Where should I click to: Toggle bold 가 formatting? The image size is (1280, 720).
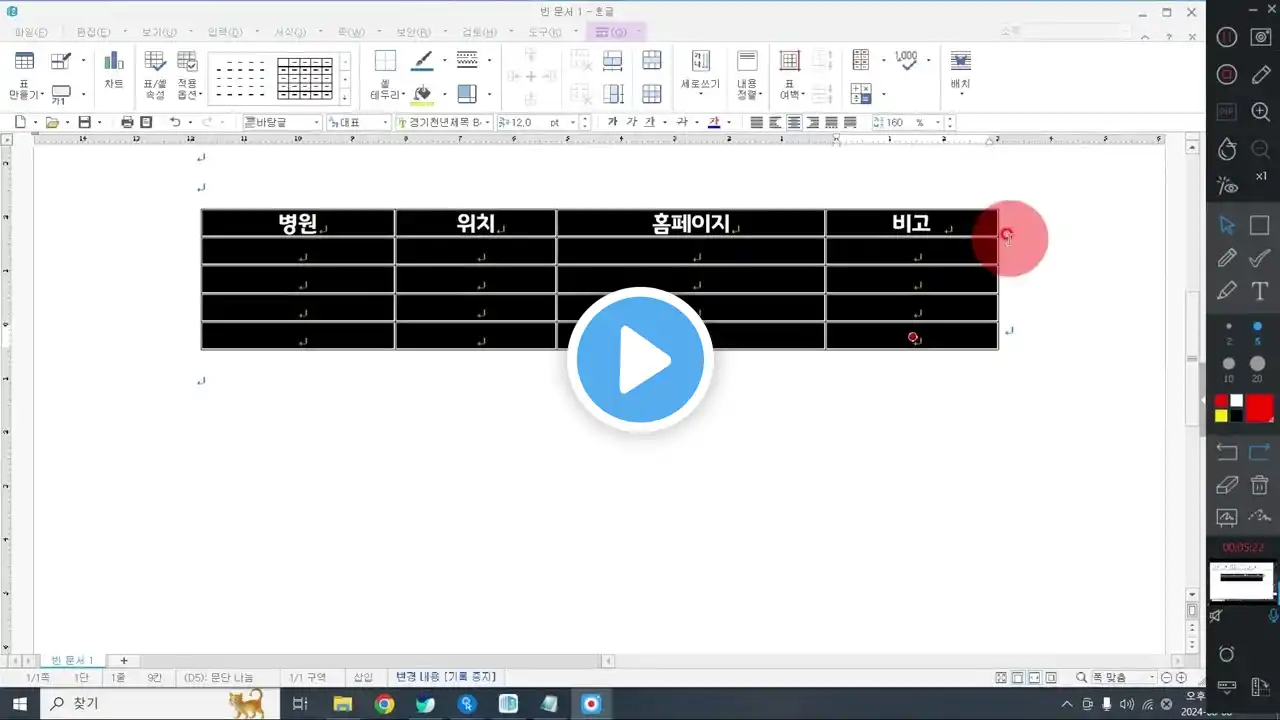(613, 122)
